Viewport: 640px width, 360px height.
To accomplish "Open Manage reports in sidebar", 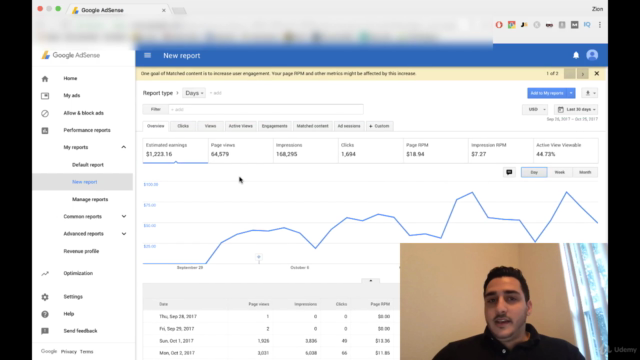I will point(90,200).
